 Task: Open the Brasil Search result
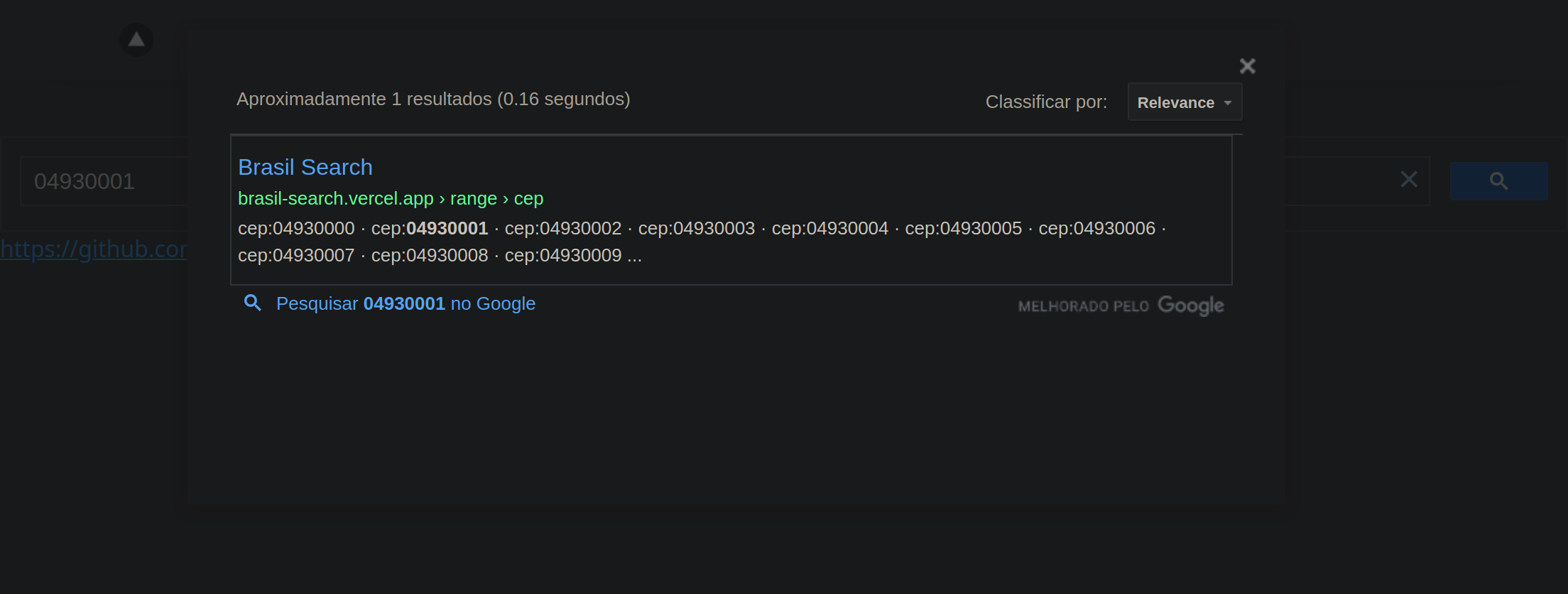(x=305, y=167)
